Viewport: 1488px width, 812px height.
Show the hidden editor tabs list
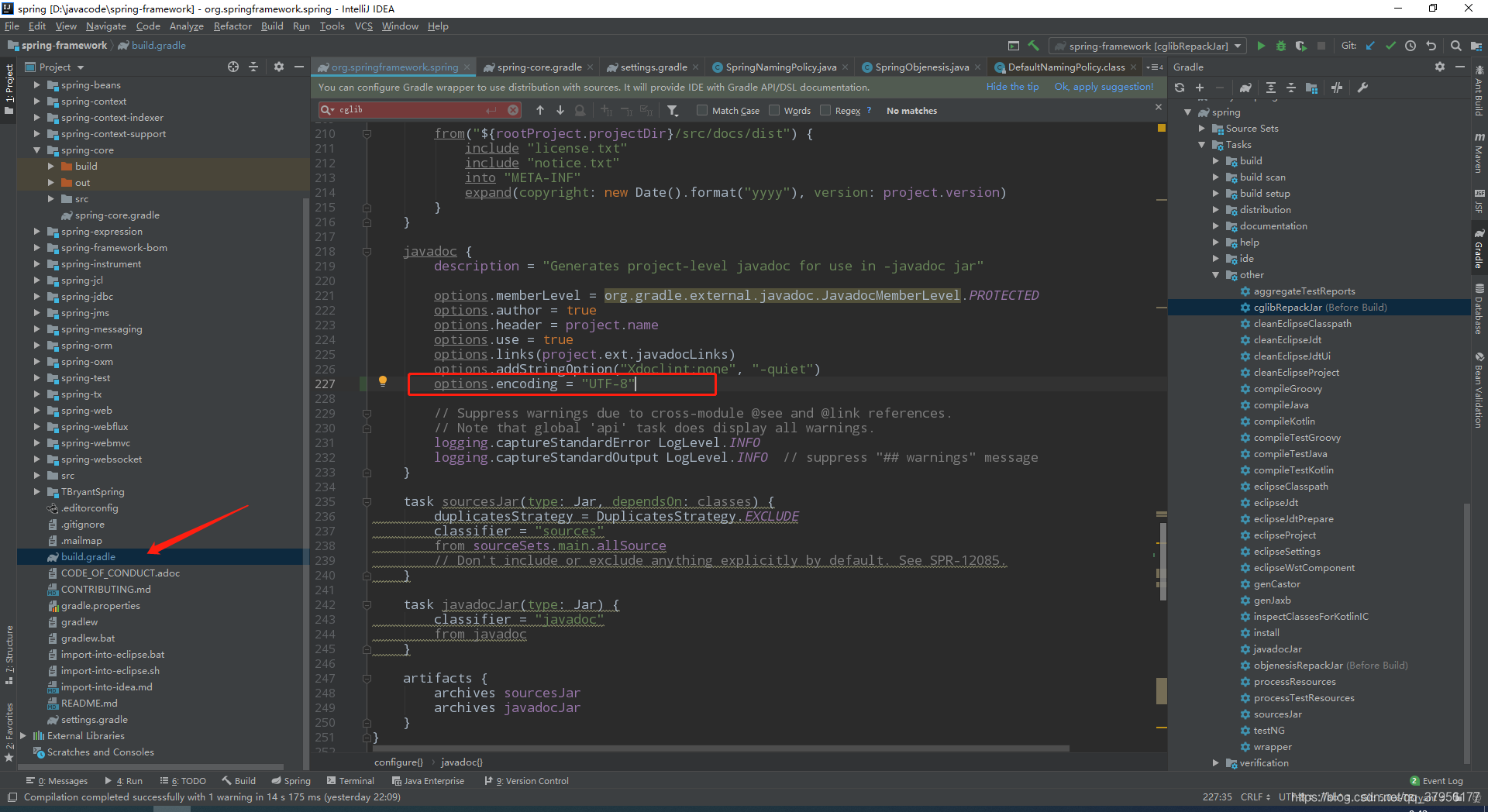click(1155, 67)
